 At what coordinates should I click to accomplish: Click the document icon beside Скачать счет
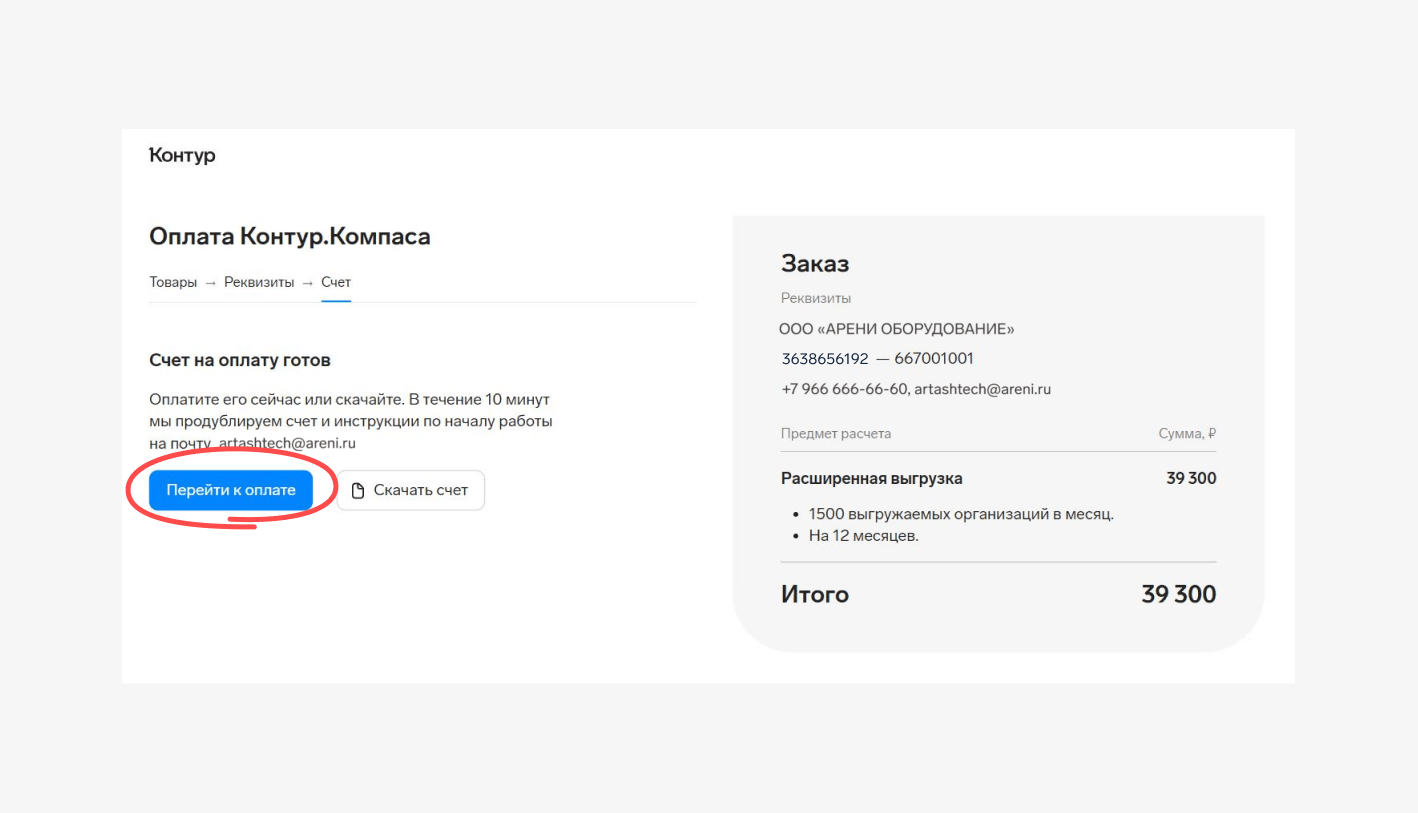click(358, 490)
